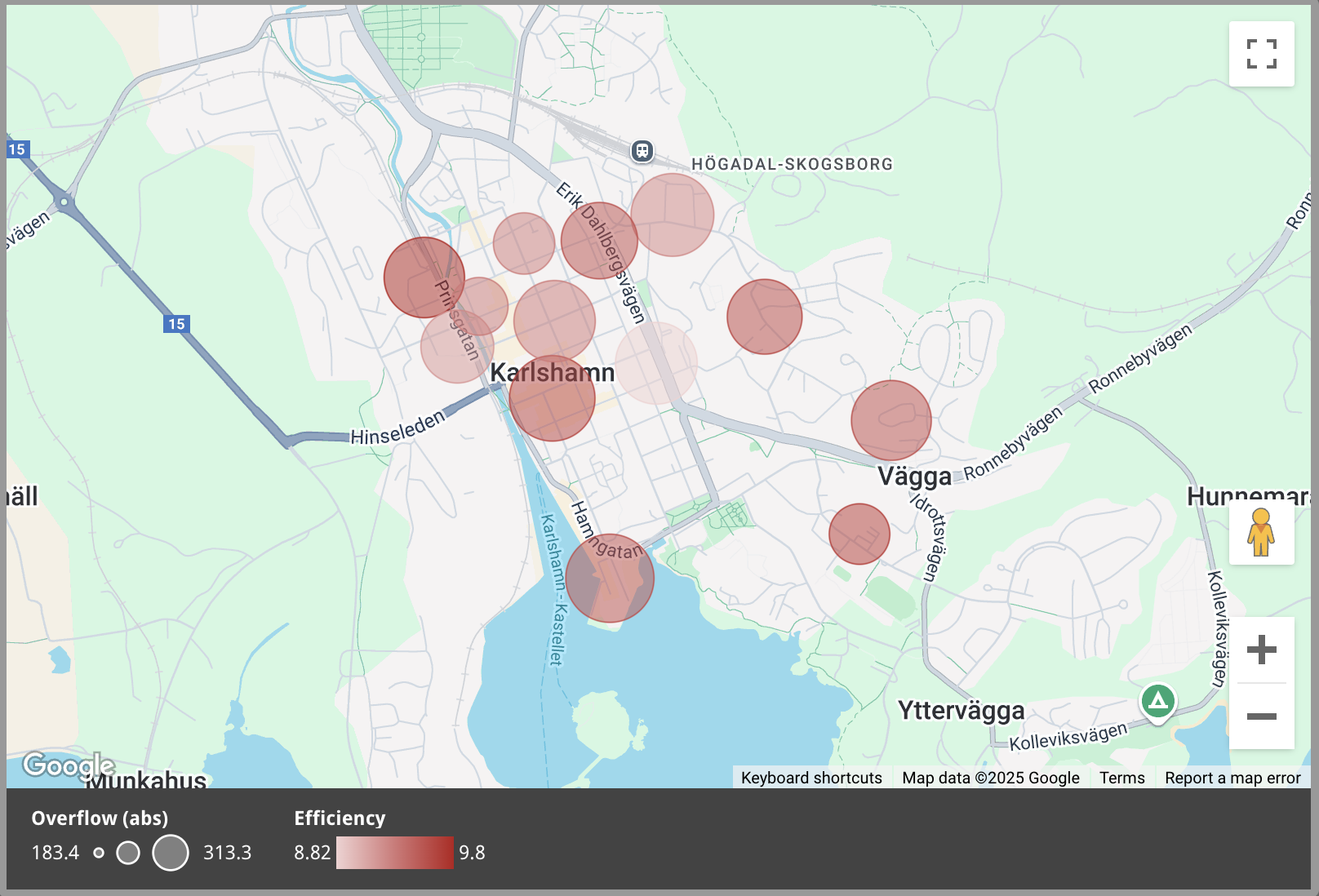Viewport: 1319px width, 896px height.
Task: Open the Terms link
Action: [x=1121, y=778]
